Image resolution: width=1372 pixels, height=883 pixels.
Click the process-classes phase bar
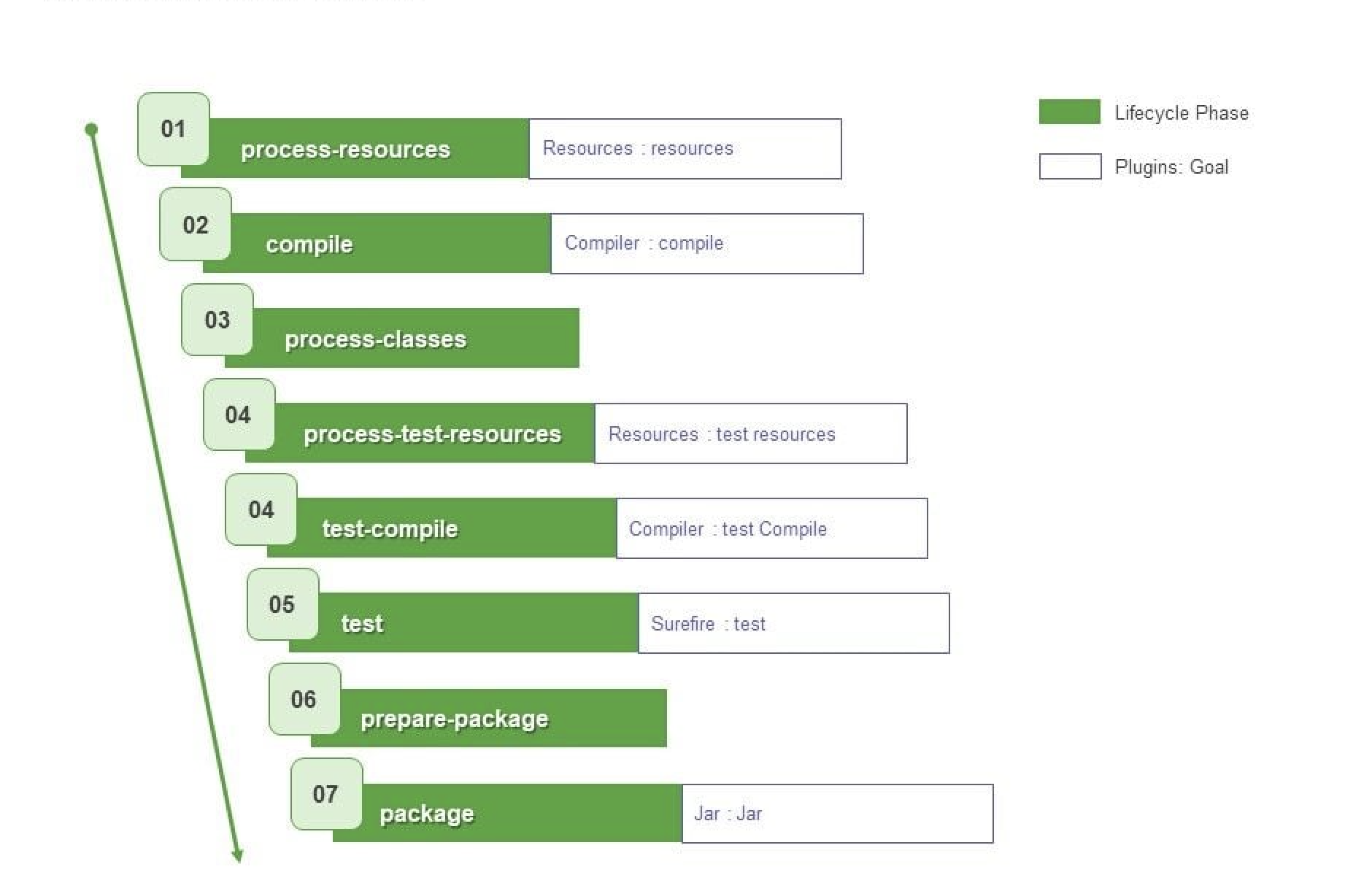tap(402, 338)
